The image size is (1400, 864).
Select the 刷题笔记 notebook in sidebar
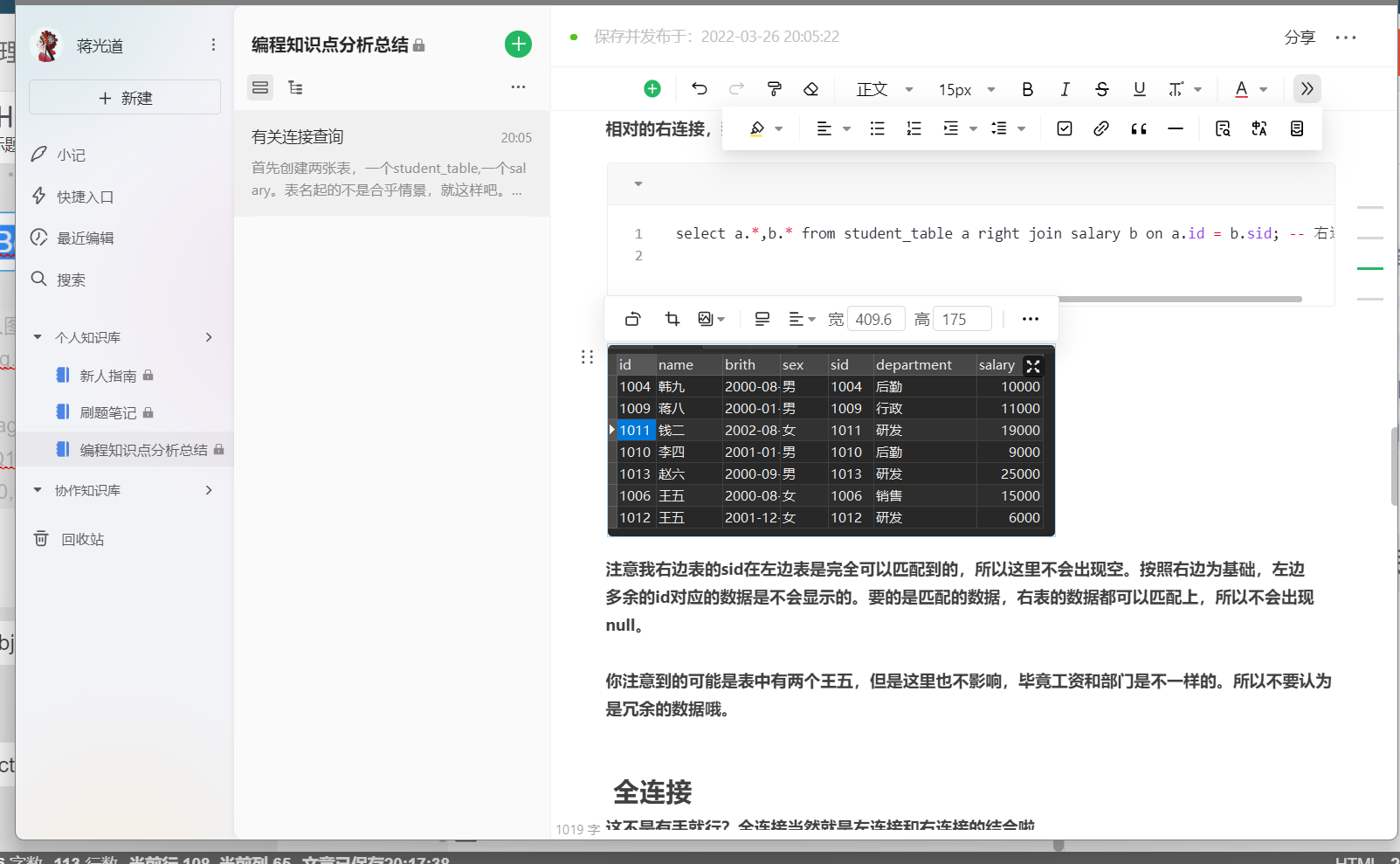click(x=113, y=411)
